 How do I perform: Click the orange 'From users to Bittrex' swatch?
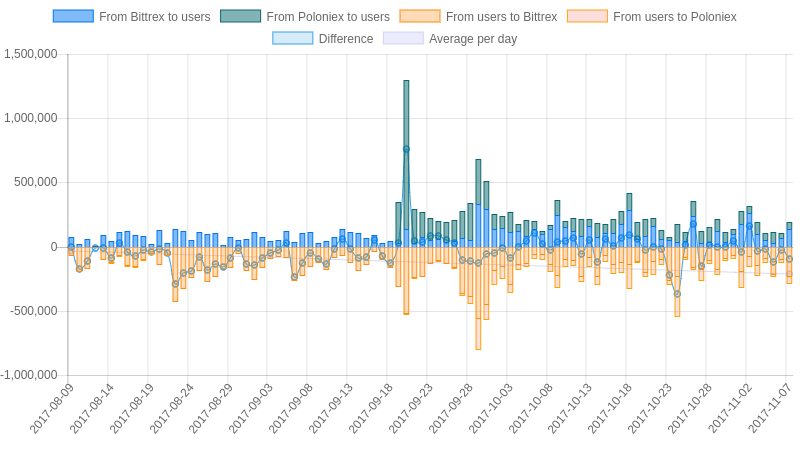(x=419, y=17)
